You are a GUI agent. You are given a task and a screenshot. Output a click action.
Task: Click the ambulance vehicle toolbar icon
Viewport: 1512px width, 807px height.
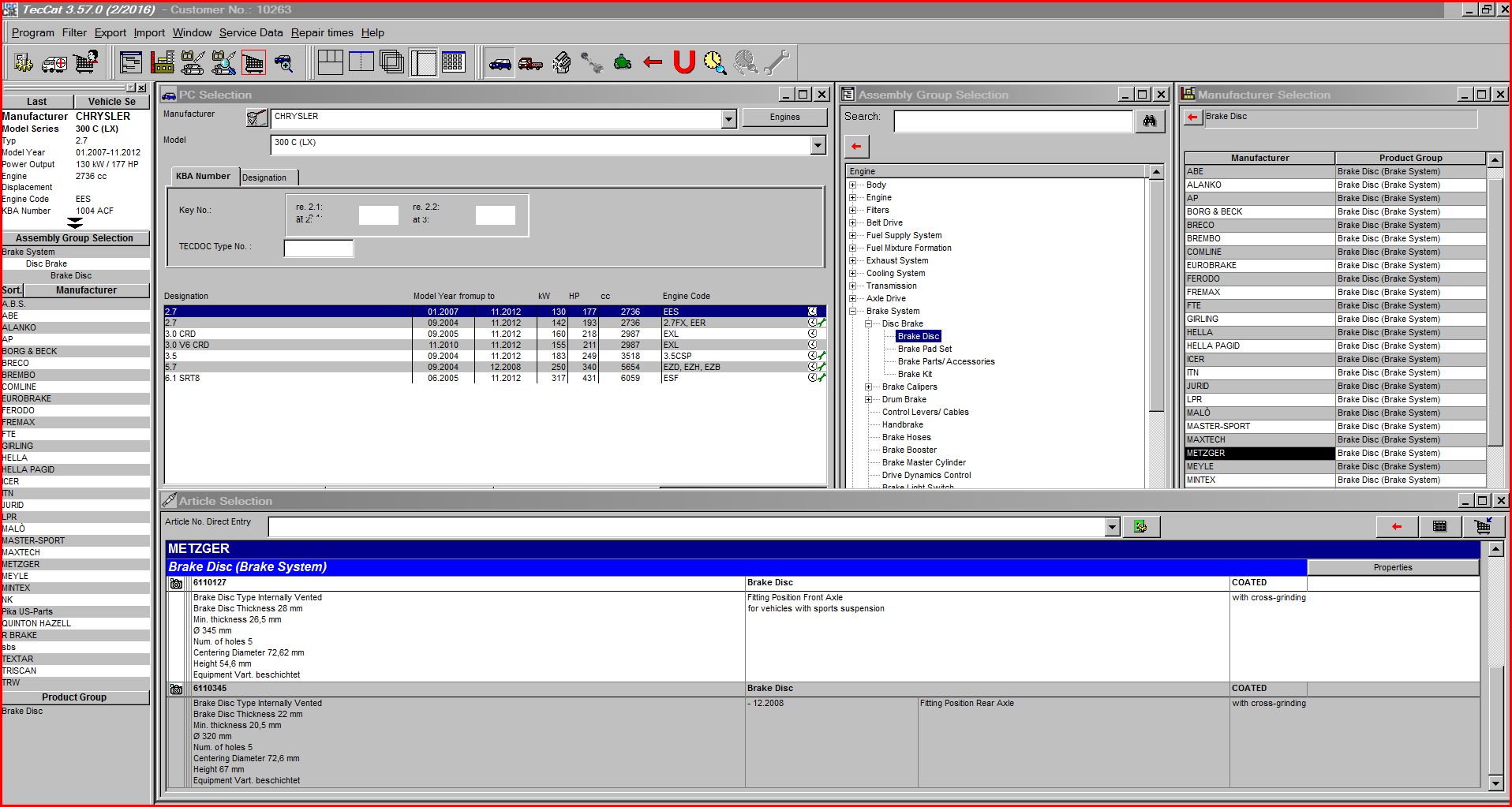click(54, 62)
